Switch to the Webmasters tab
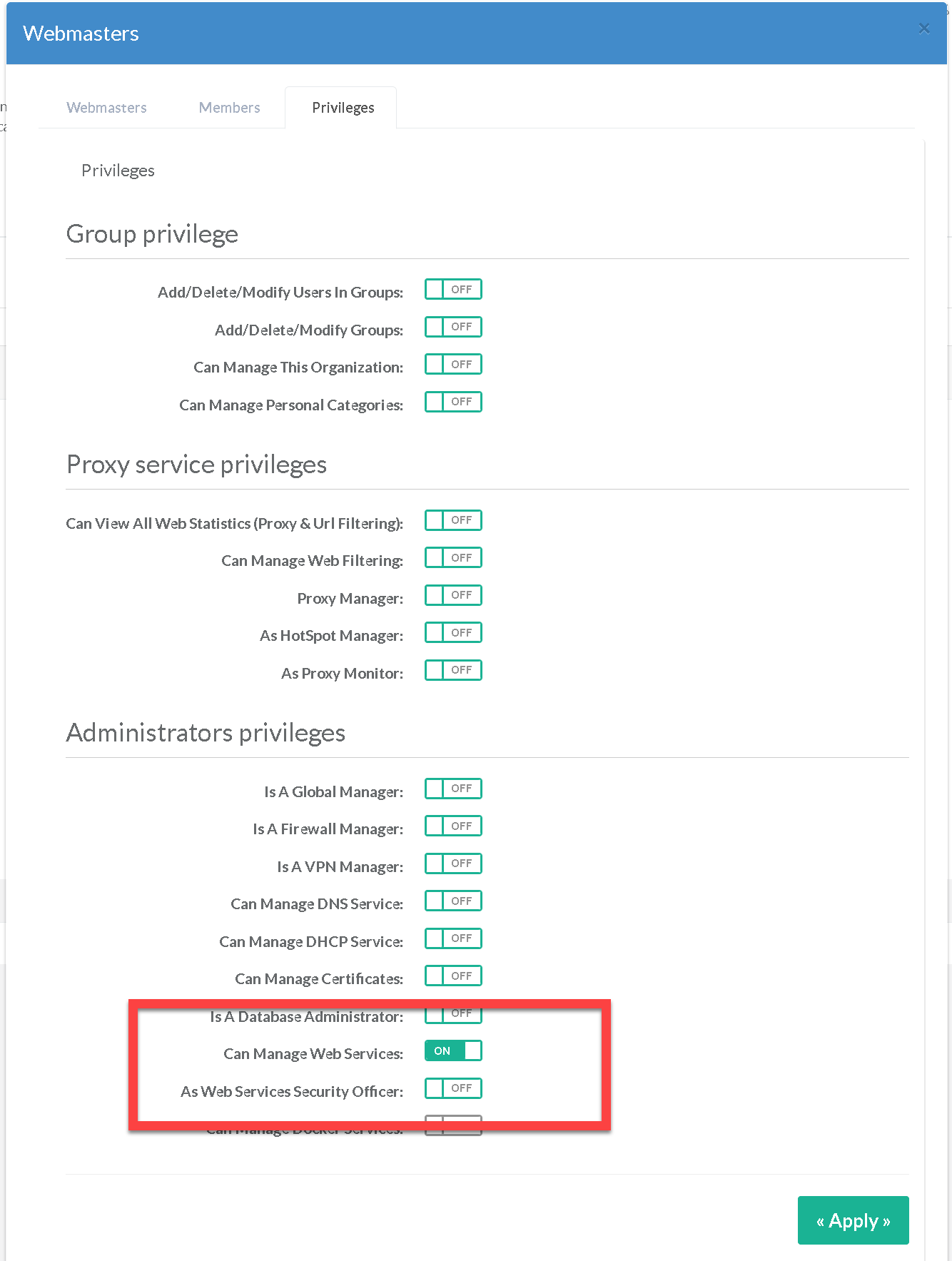Screen dimensions: 952x1261 [106, 108]
